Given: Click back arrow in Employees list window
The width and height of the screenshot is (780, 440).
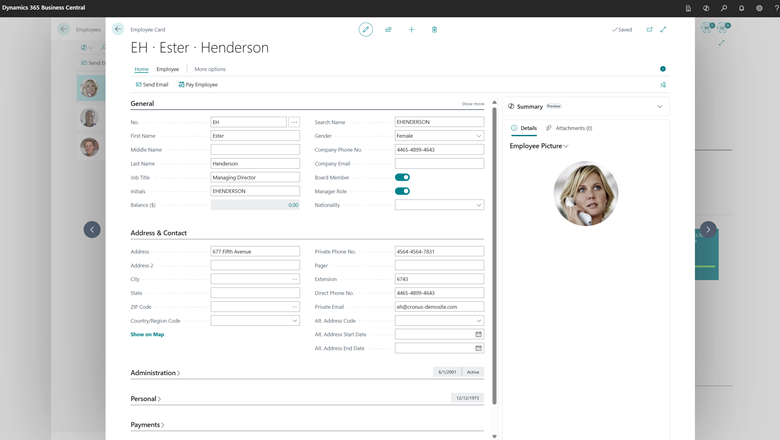Looking at the screenshot, I should point(64,29).
